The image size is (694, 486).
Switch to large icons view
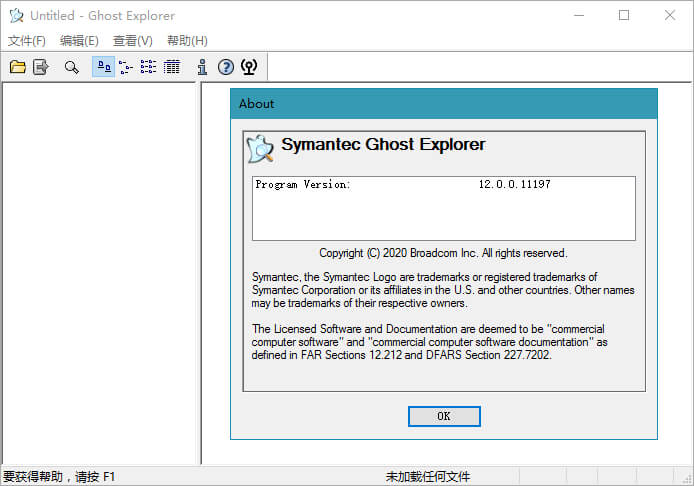click(x=104, y=67)
